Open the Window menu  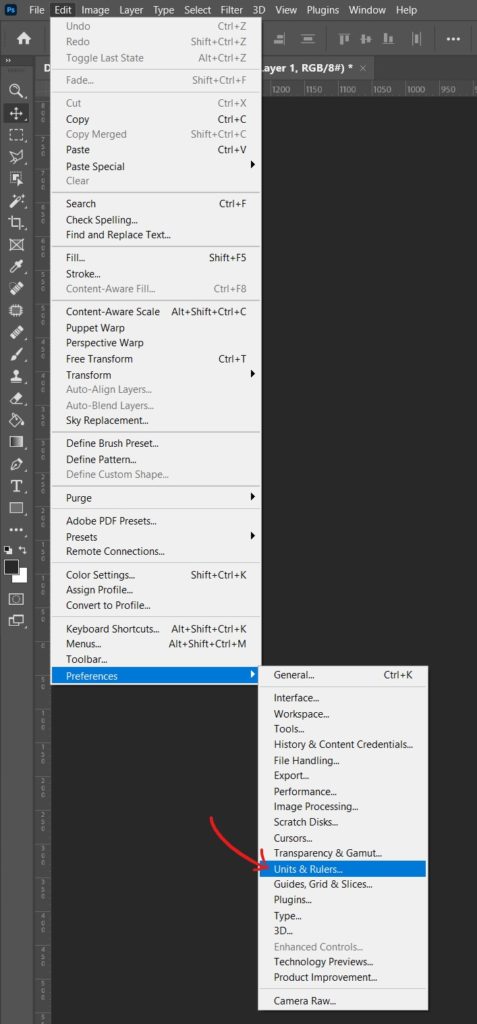click(367, 10)
